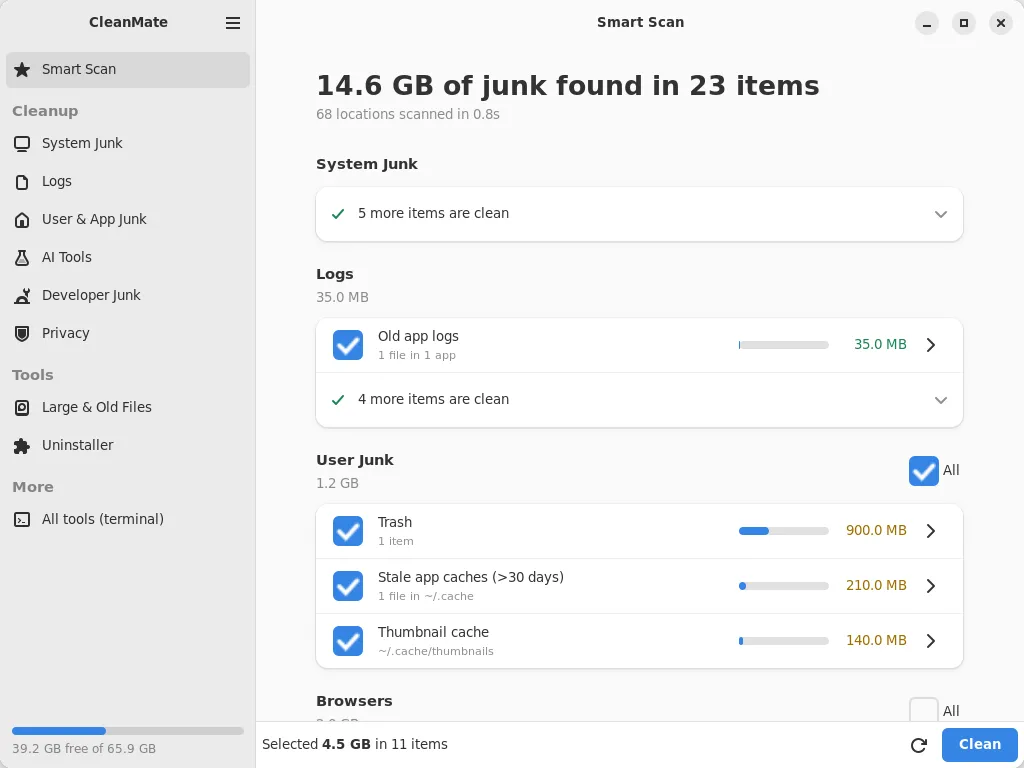Click the Browsers section heading
The width and height of the screenshot is (1024, 768).
tap(354, 701)
